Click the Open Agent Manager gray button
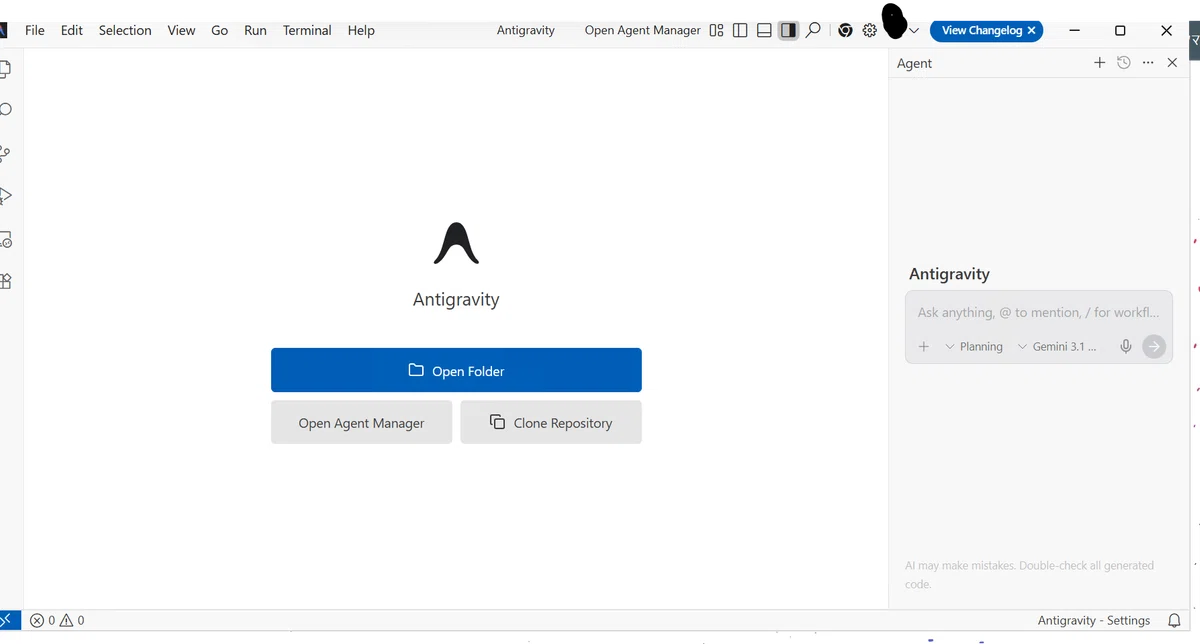 point(361,422)
